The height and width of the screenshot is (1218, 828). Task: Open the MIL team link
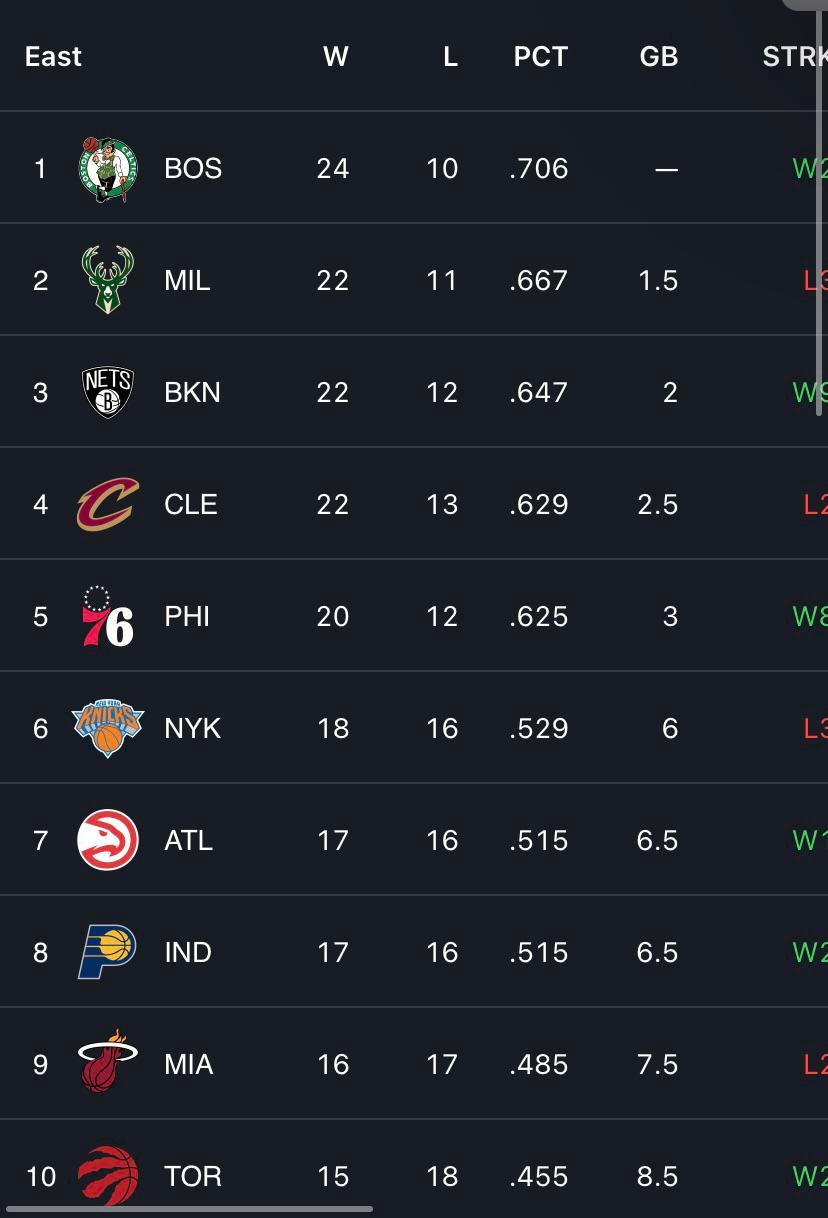(x=187, y=280)
